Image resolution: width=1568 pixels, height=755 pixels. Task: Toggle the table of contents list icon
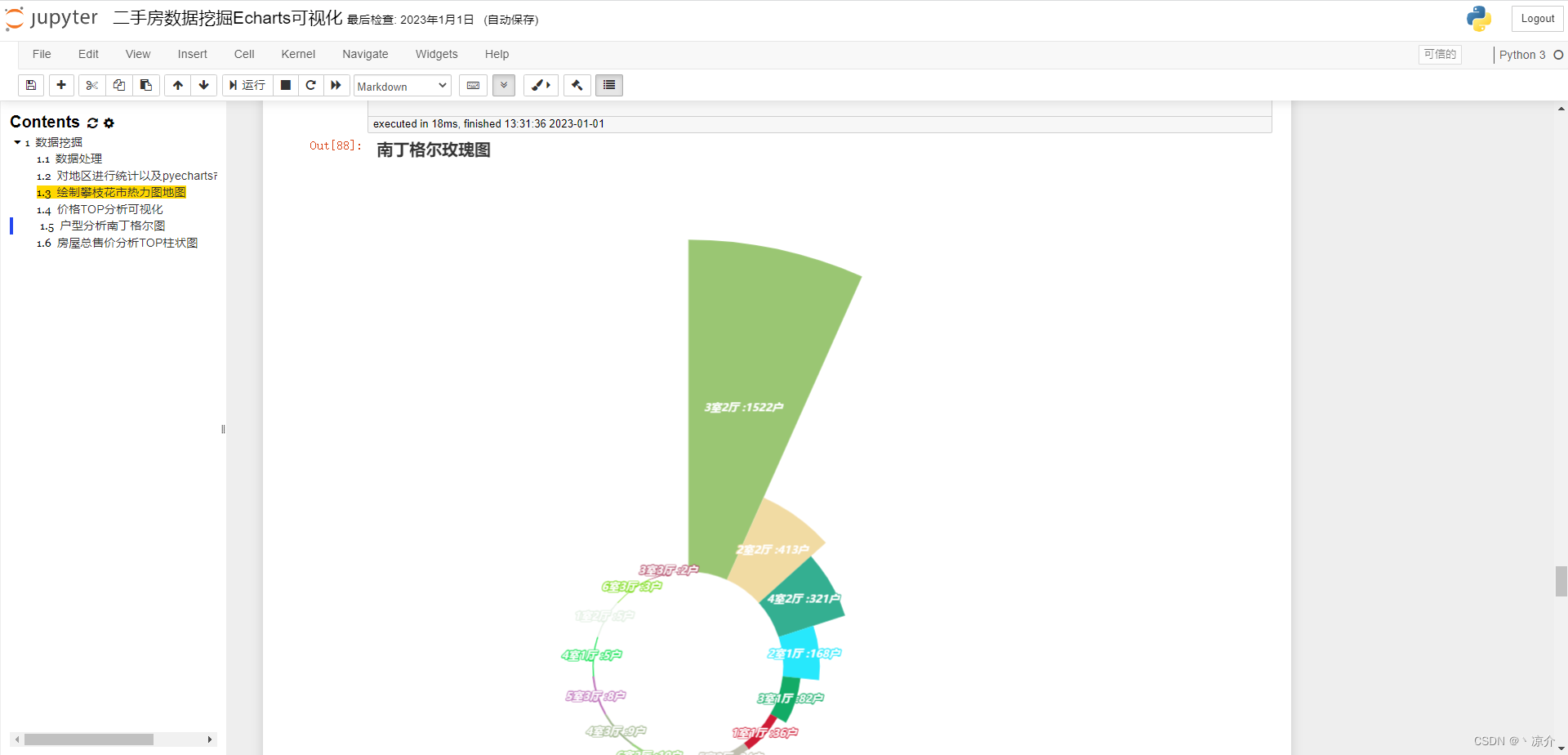pyautogui.click(x=609, y=85)
